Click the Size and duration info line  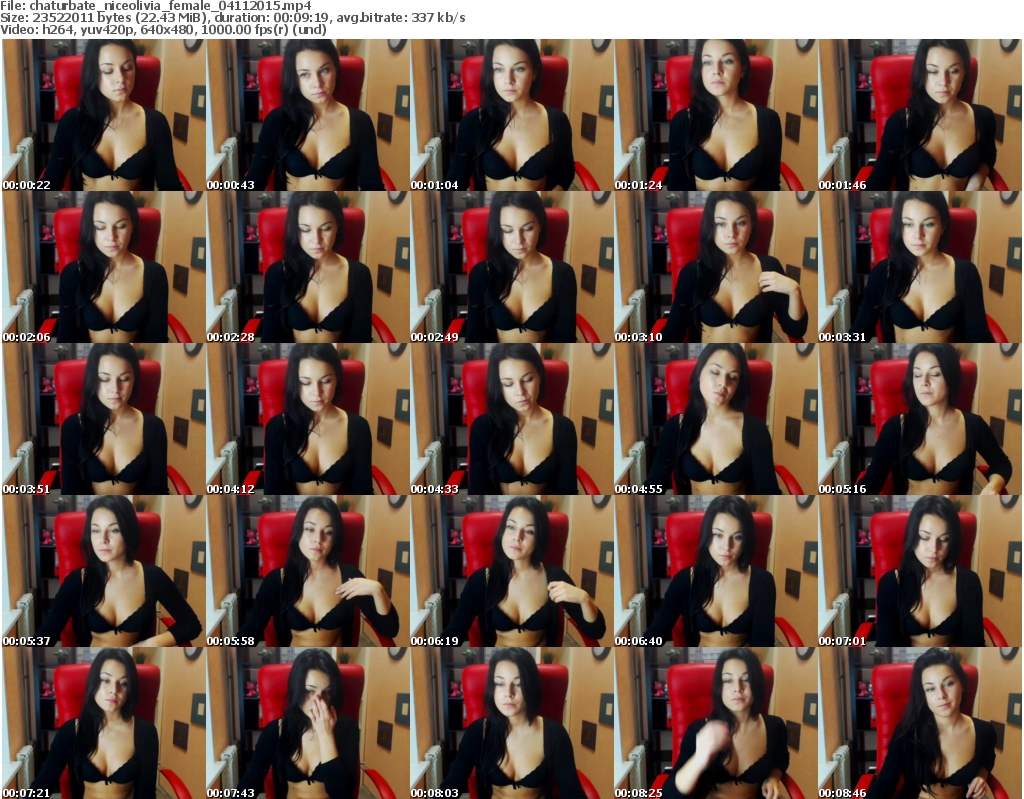pyautogui.click(x=233, y=18)
